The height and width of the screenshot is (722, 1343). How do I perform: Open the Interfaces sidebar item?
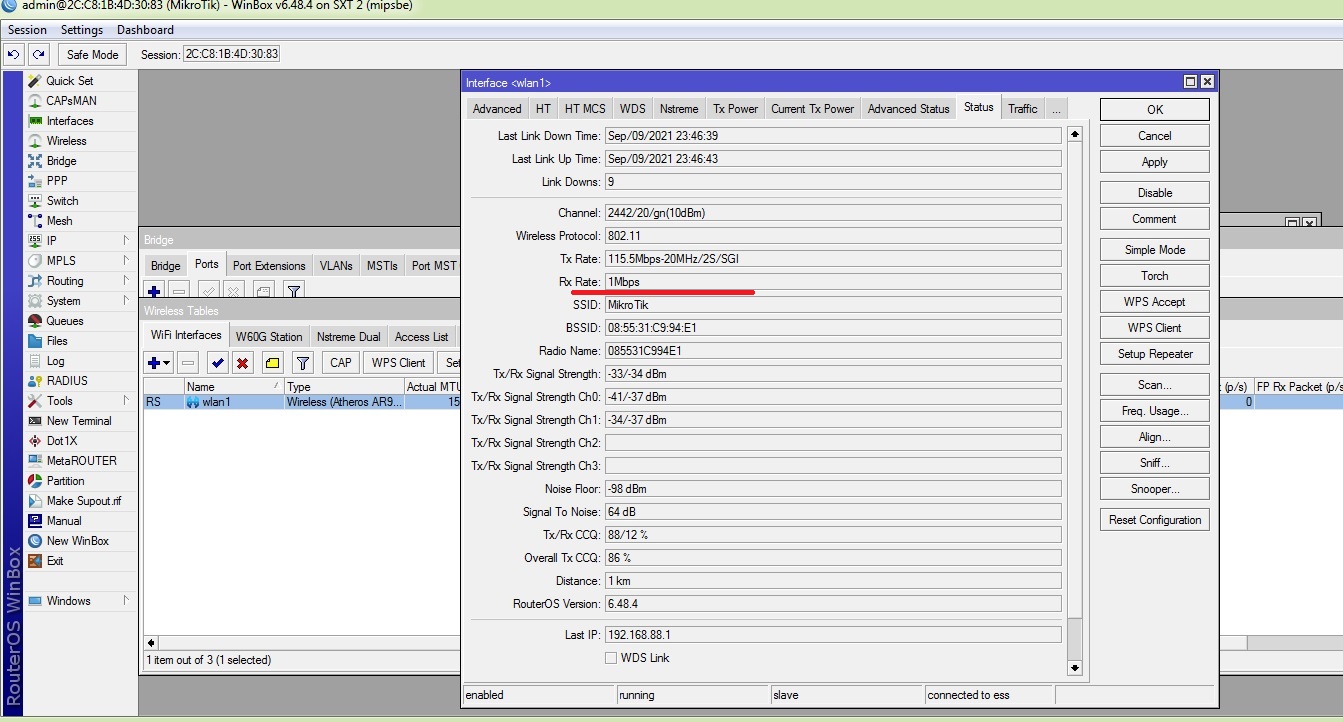[x=69, y=121]
